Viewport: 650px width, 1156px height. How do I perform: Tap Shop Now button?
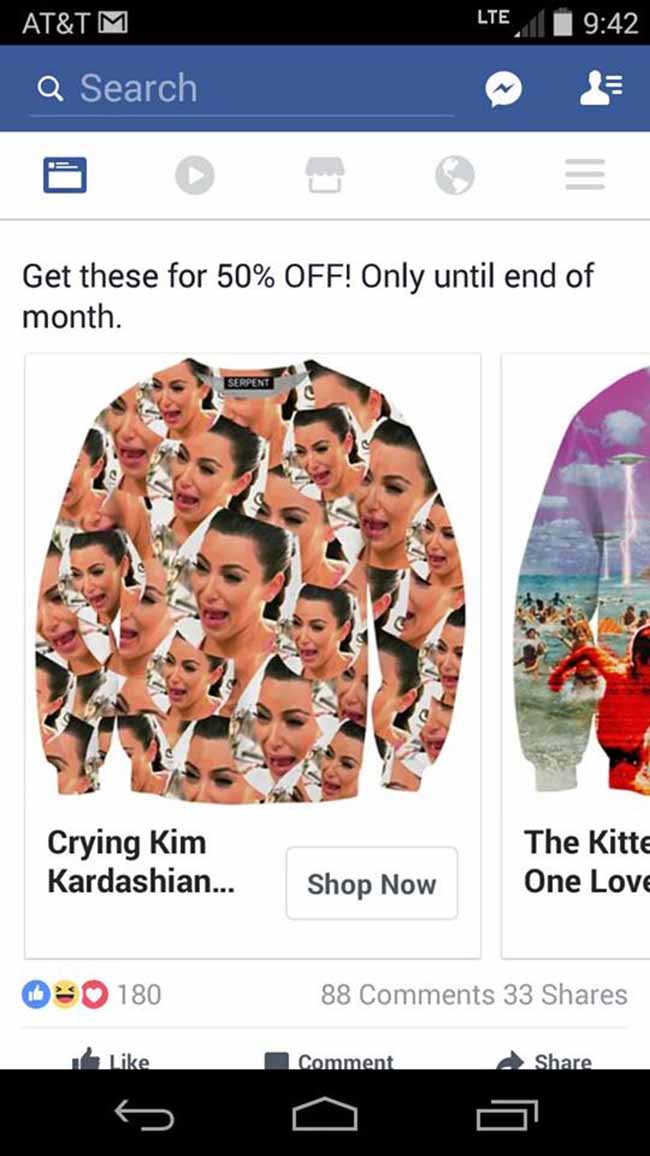(x=371, y=883)
